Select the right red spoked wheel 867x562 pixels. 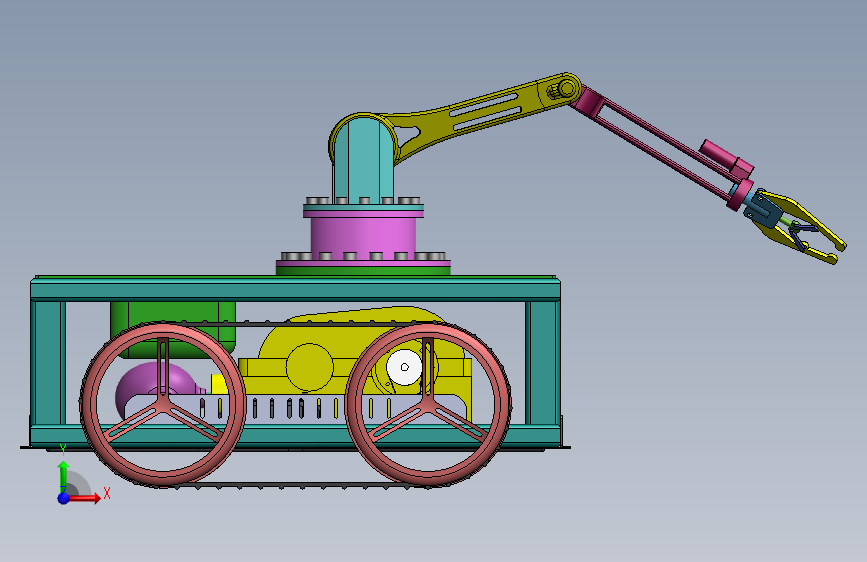(427, 404)
